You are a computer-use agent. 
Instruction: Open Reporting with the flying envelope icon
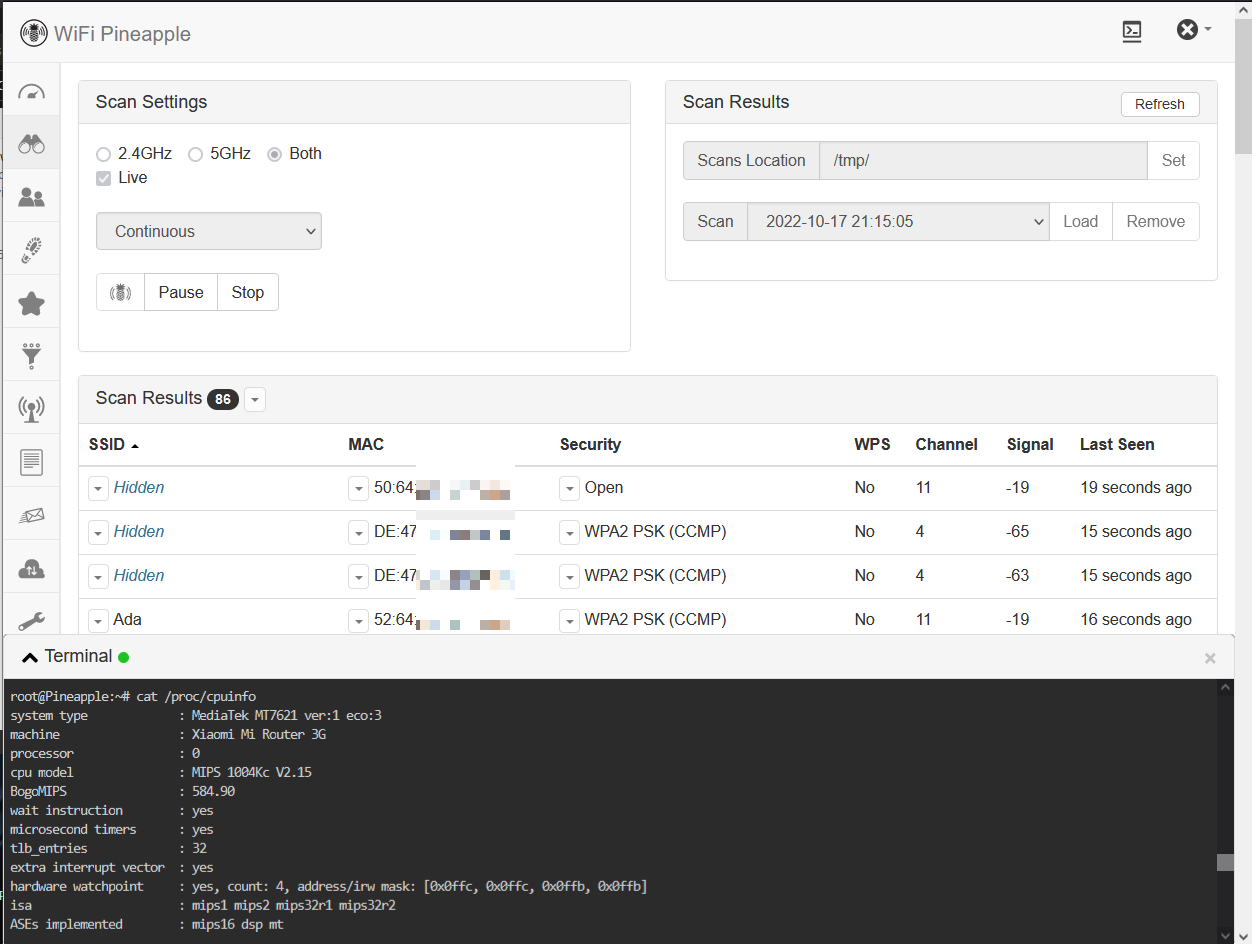coord(32,515)
